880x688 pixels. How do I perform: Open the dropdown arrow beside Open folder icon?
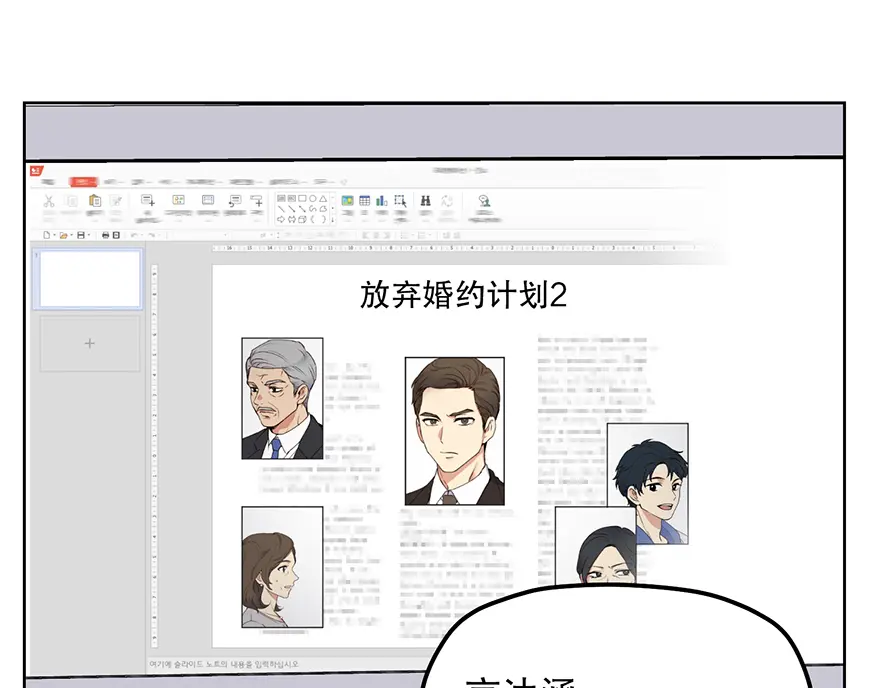coord(71,235)
